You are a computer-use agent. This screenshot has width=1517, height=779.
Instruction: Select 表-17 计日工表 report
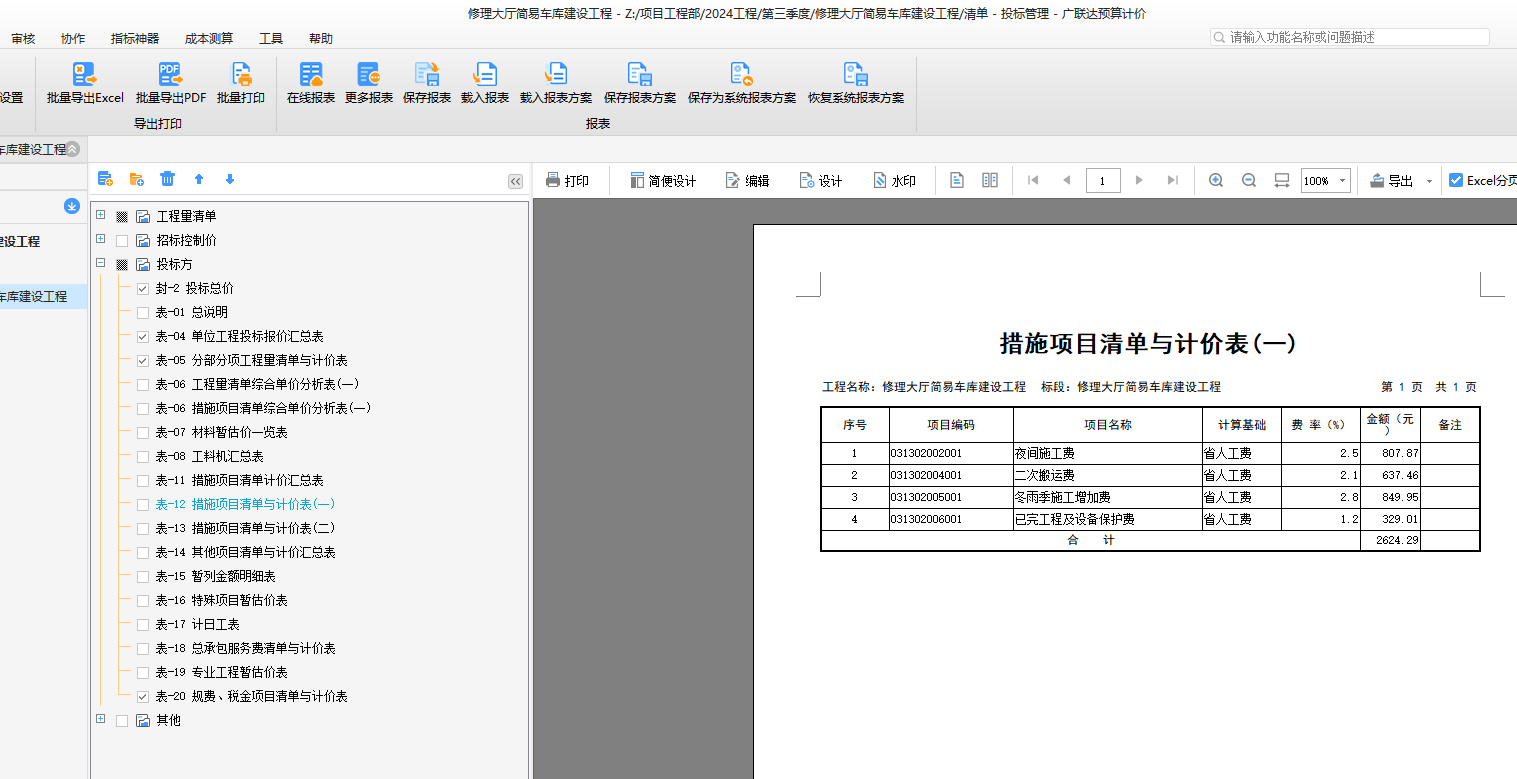(x=197, y=624)
